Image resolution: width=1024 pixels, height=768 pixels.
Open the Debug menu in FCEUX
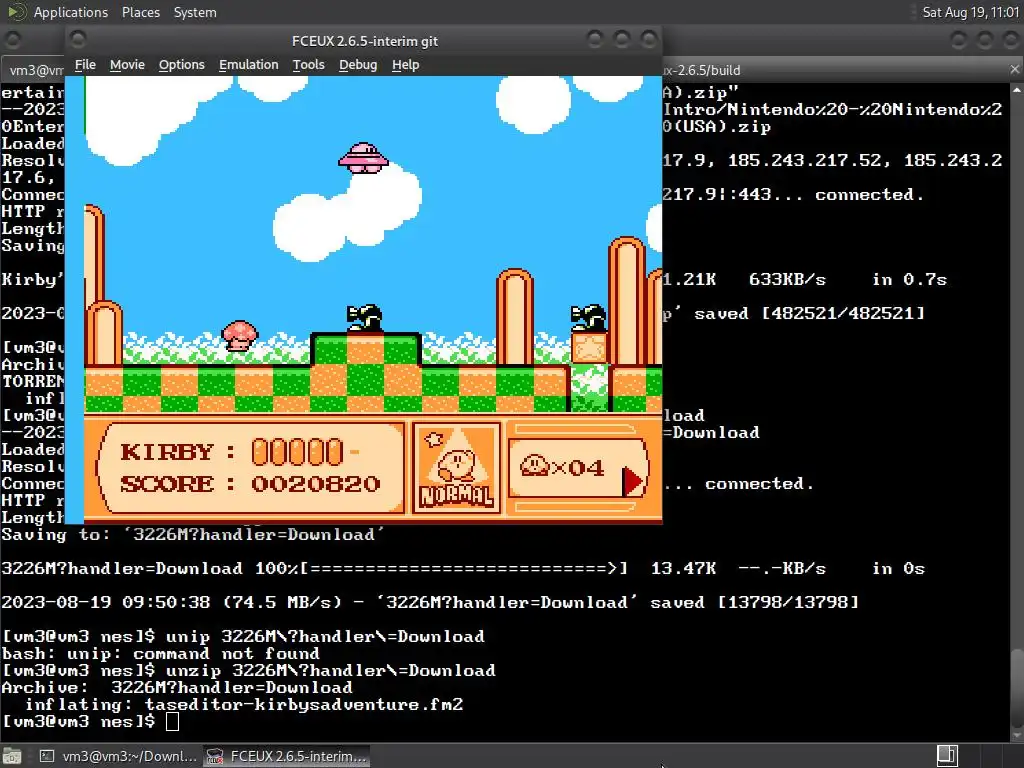tap(358, 65)
